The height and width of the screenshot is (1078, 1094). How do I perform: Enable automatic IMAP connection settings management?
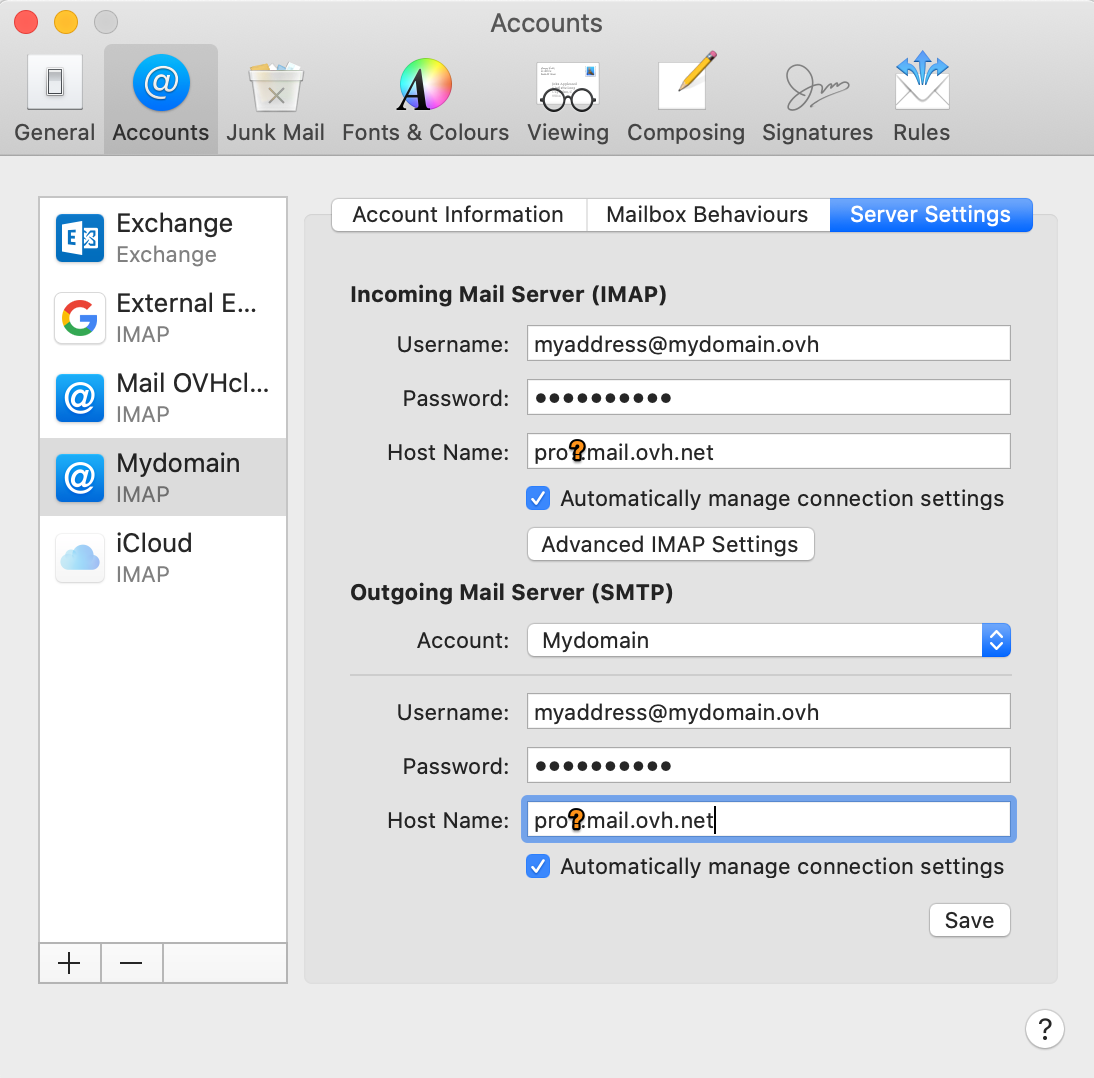(x=538, y=498)
